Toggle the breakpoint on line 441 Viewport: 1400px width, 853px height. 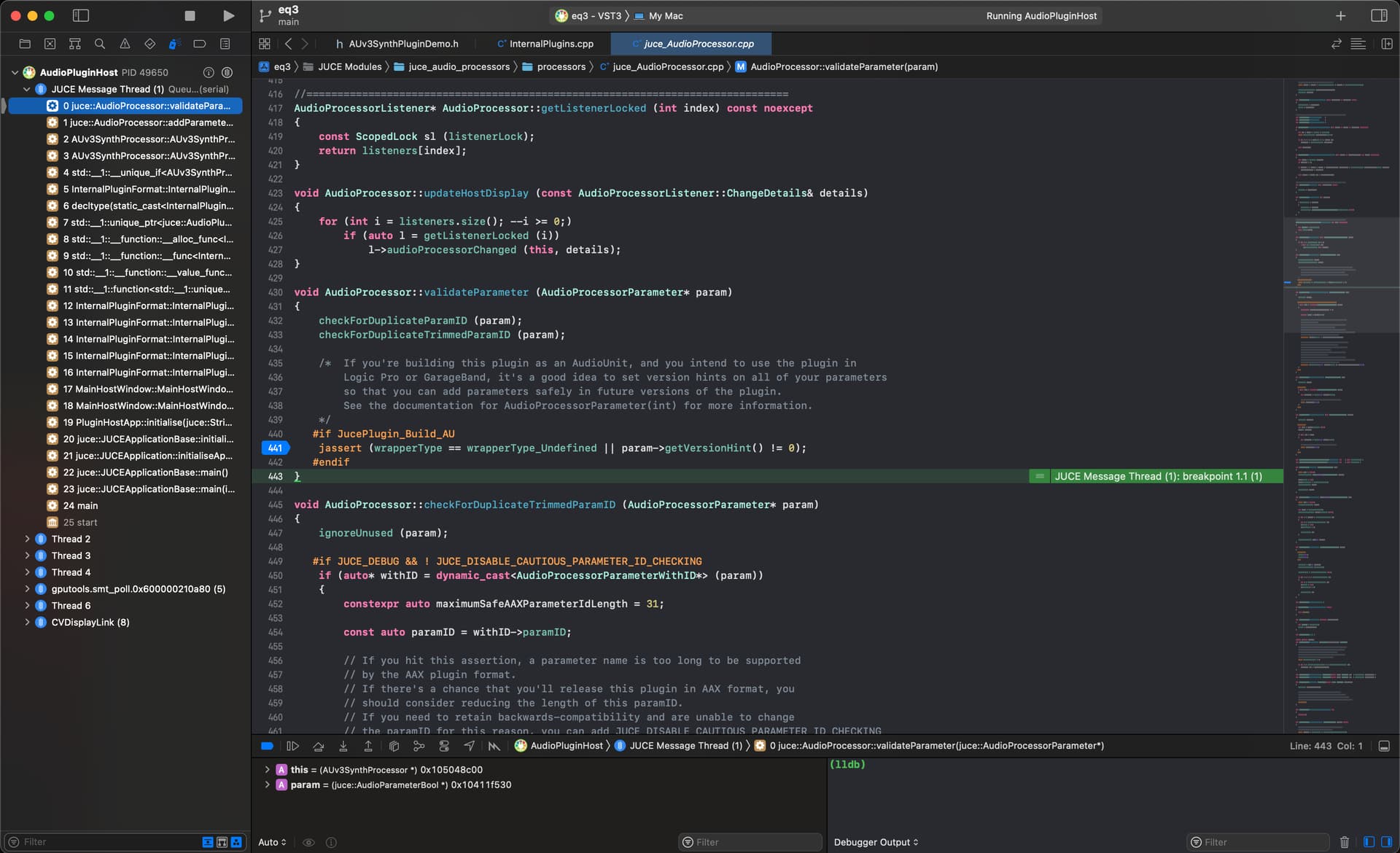[x=275, y=448]
